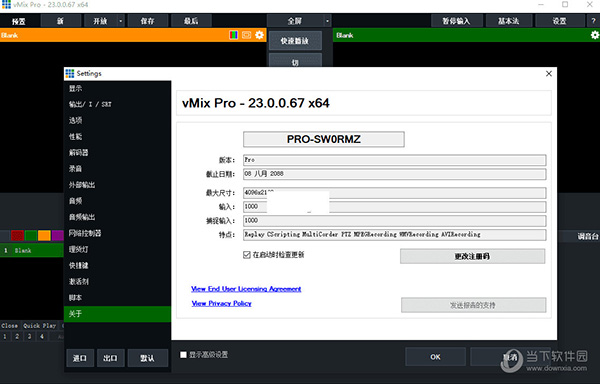The image size is (600, 384).
Task: Select 关于 in Settings sidebar
Action: coord(117,314)
